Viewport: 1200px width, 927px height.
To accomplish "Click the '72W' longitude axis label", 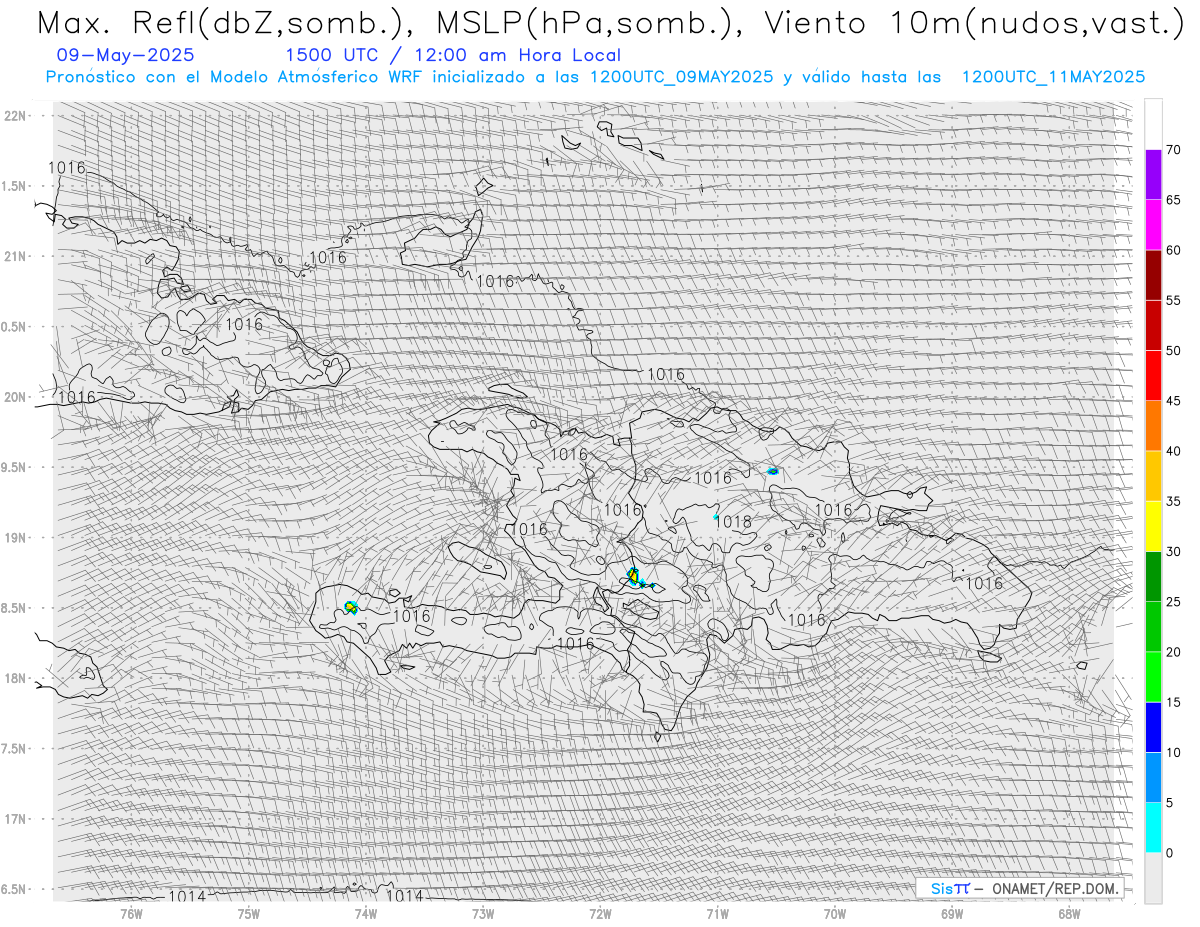I will pyautogui.click(x=600, y=913).
